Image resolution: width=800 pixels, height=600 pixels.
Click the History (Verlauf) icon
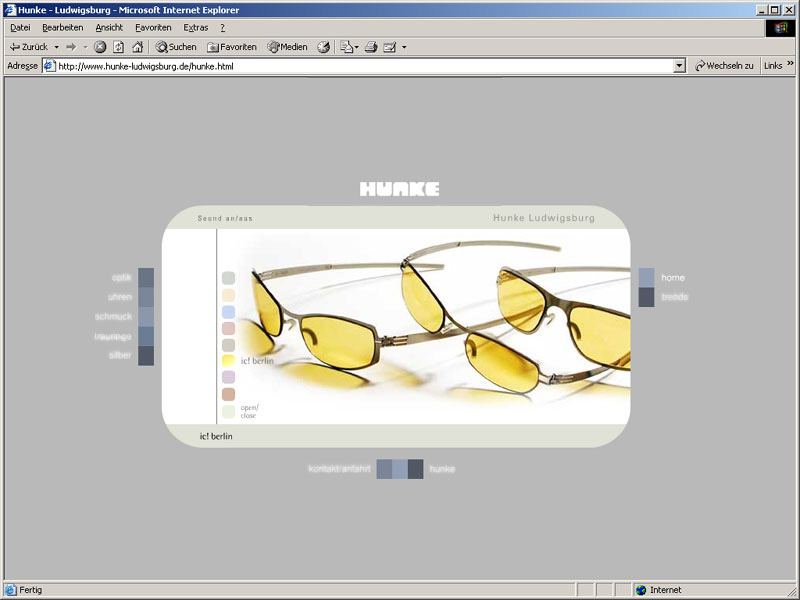pos(324,47)
